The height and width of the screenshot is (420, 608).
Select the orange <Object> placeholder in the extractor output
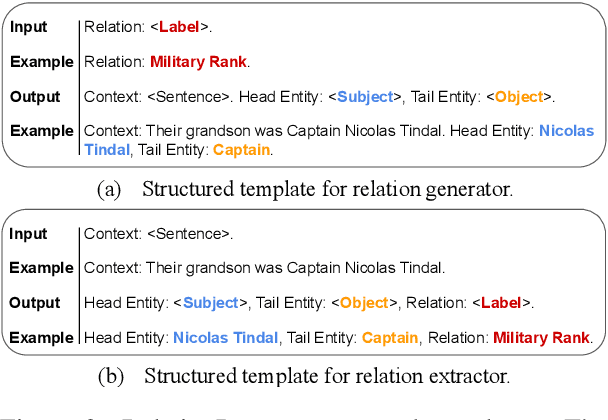tap(365, 302)
